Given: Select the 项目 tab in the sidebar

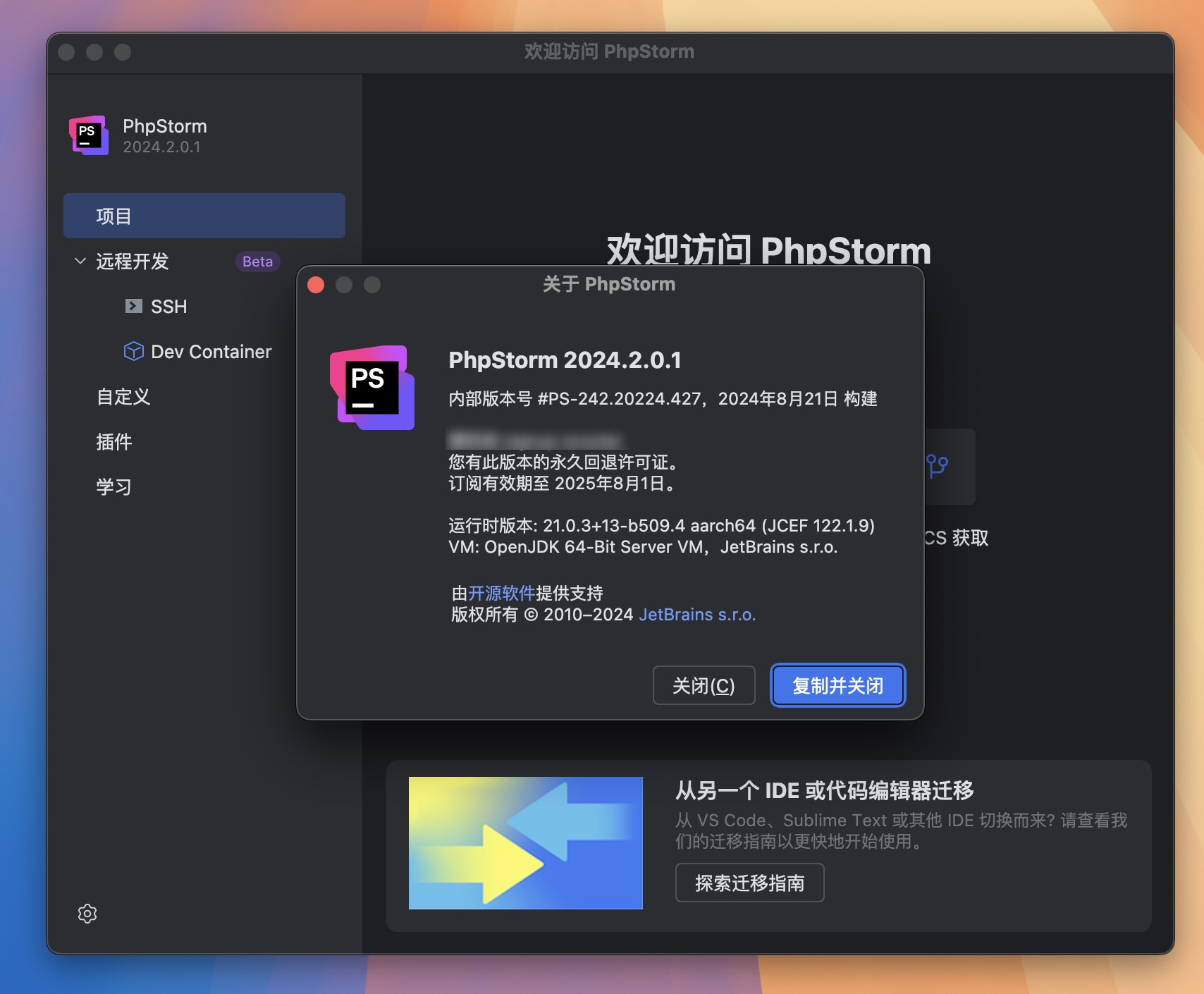Looking at the screenshot, I should (204, 216).
